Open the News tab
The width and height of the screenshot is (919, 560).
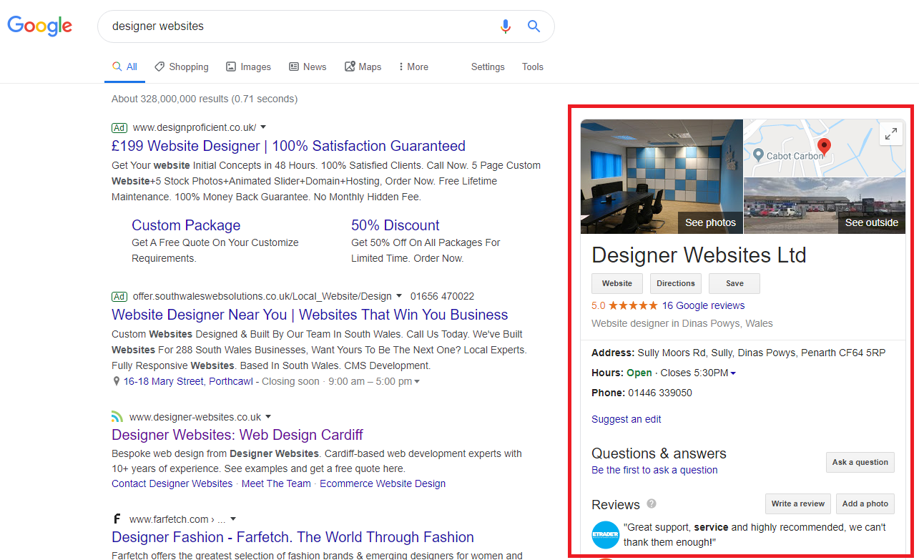[308, 67]
